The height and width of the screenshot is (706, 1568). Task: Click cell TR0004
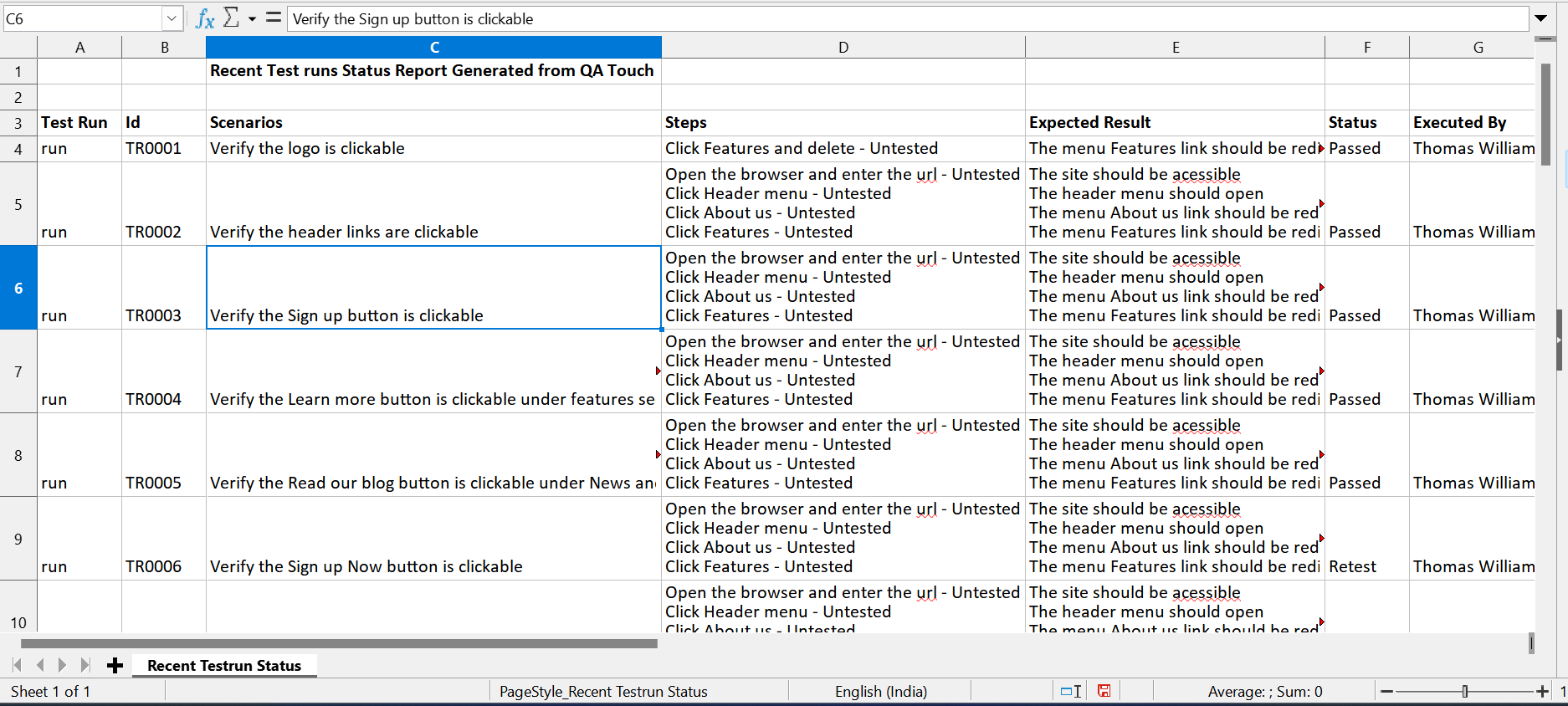pos(164,371)
